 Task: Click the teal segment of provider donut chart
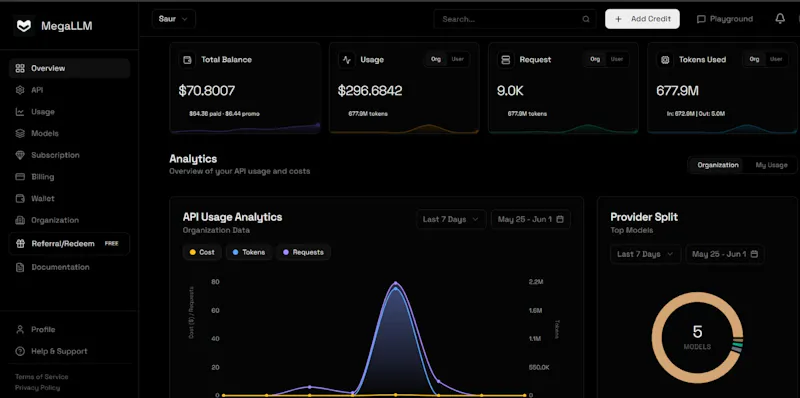pos(737,346)
